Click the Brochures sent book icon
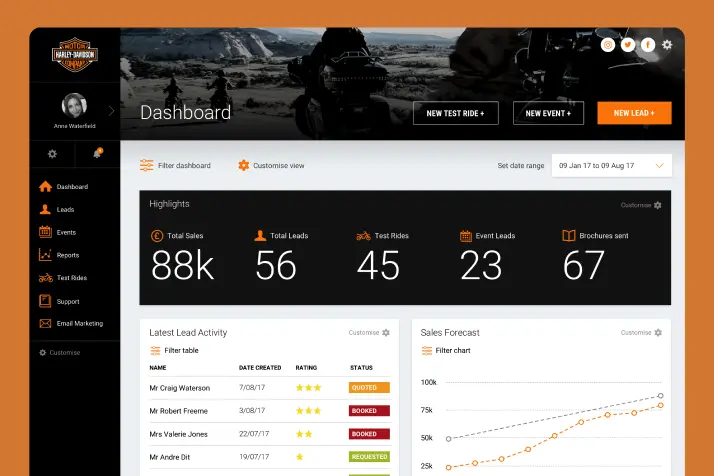The width and height of the screenshot is (714, 476). (569, 235)
